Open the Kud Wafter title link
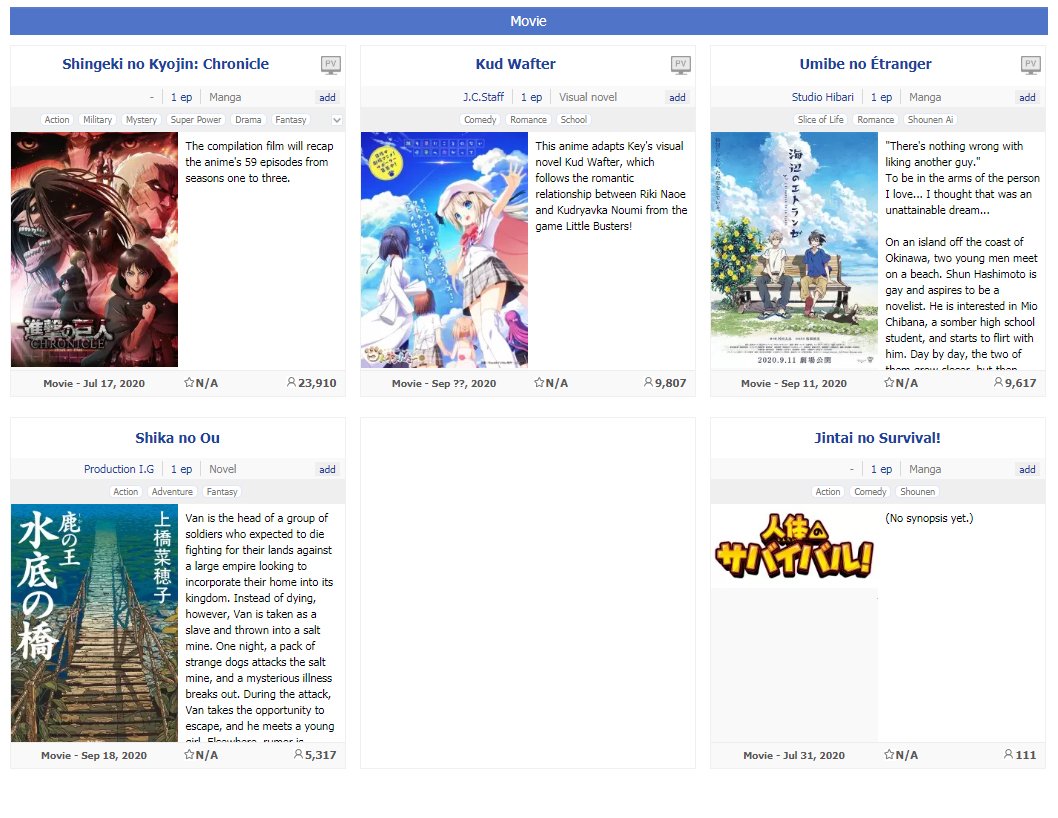Screen dimensions: 1058x818 pos(516,64)
